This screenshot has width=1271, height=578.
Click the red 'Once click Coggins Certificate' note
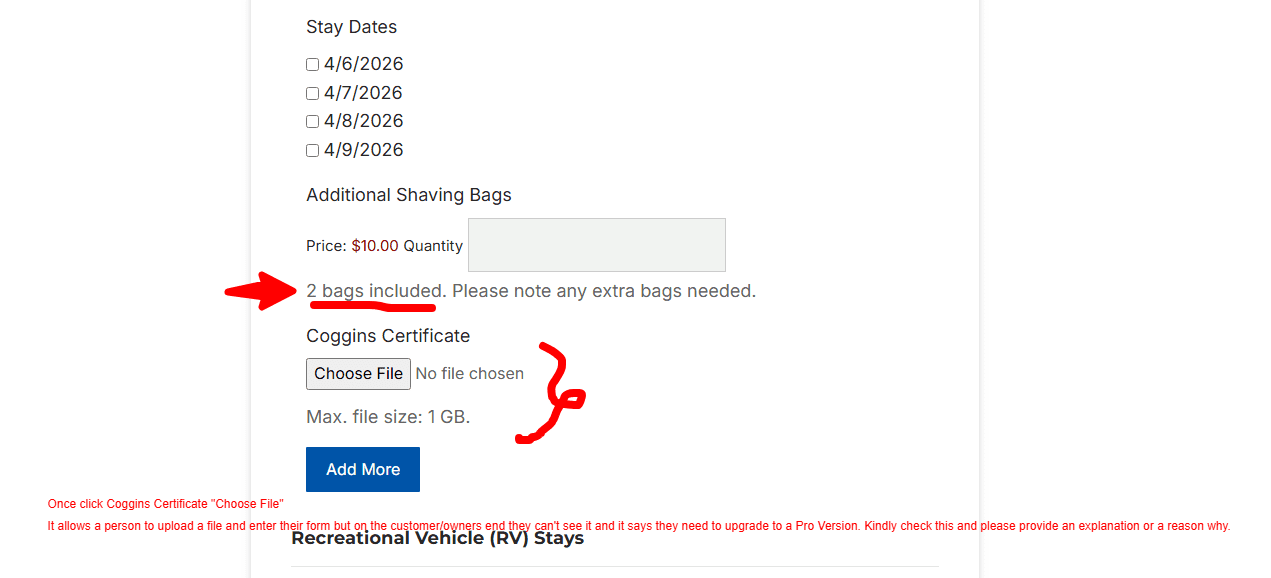point(166,504)
